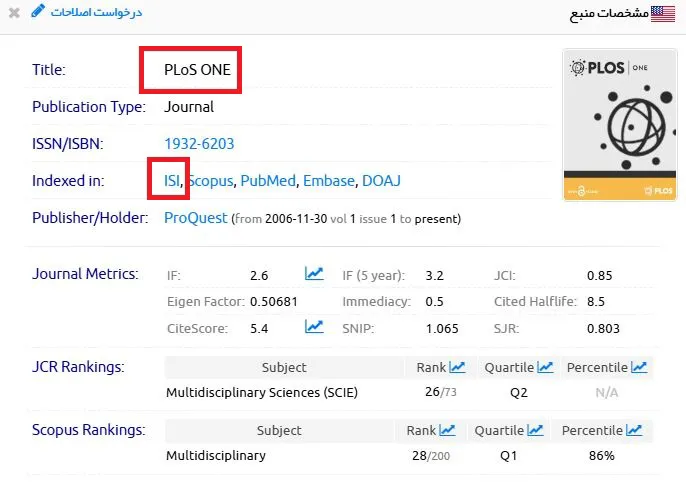
Task: Click the درخواست اصلاحات correction request link
Action: [x=96, y=12]
